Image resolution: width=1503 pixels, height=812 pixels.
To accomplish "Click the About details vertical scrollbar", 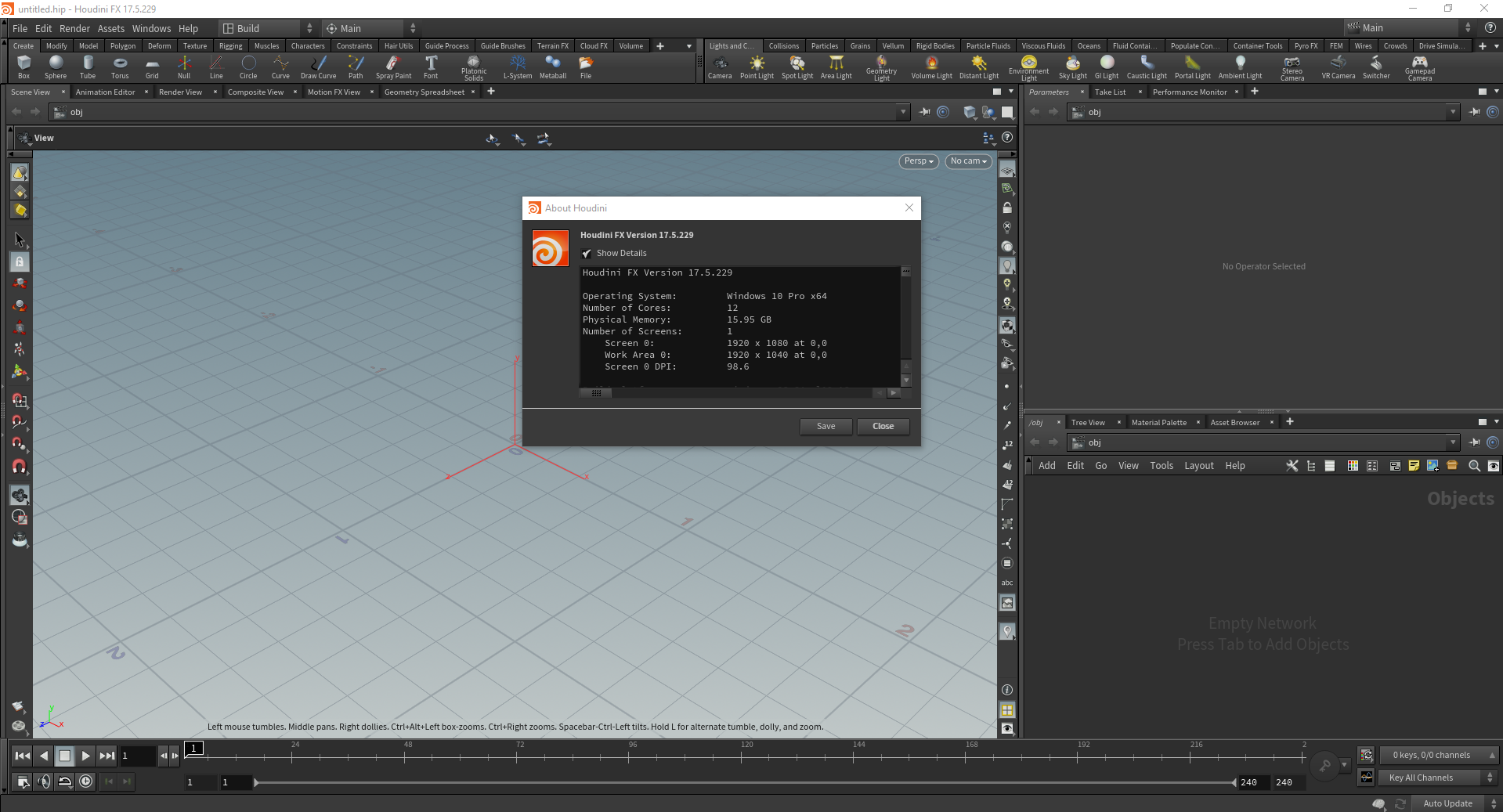I will point(906,326).
